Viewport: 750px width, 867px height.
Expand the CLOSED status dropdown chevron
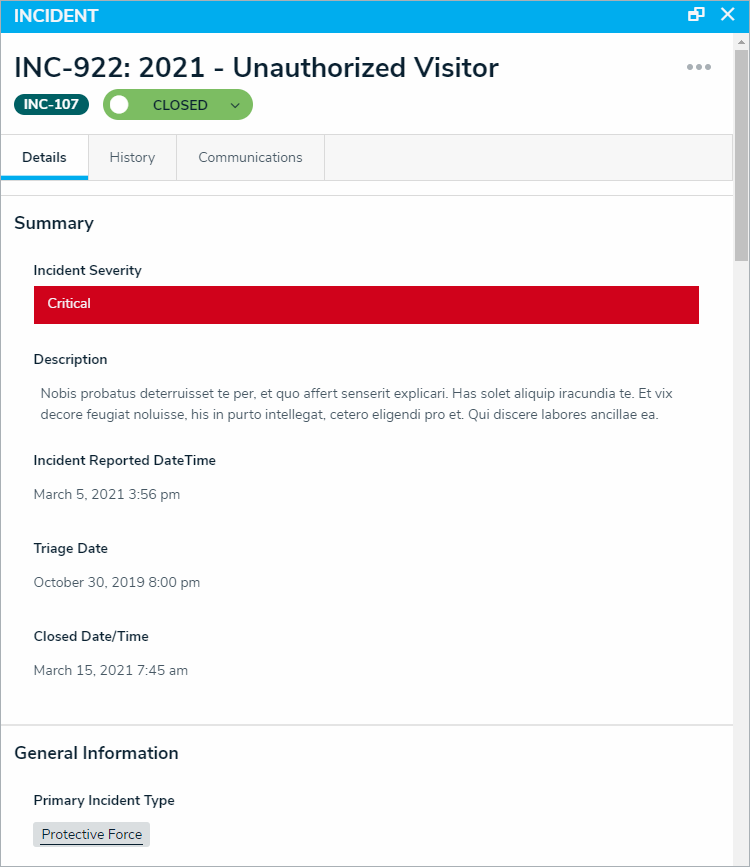click(235, 105)
